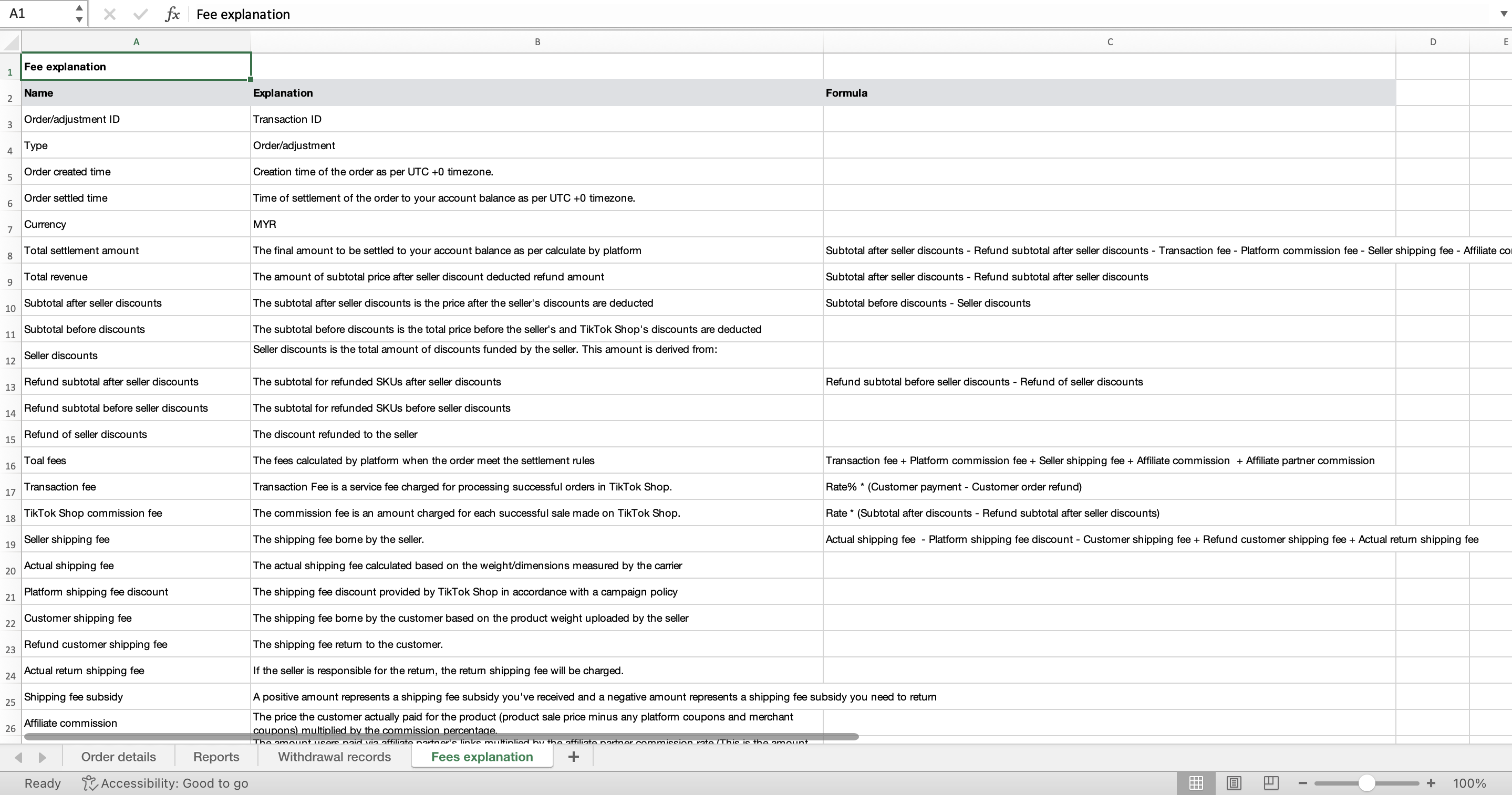
Task: Click the horizontal scrollbar
Action: (440, 736)
